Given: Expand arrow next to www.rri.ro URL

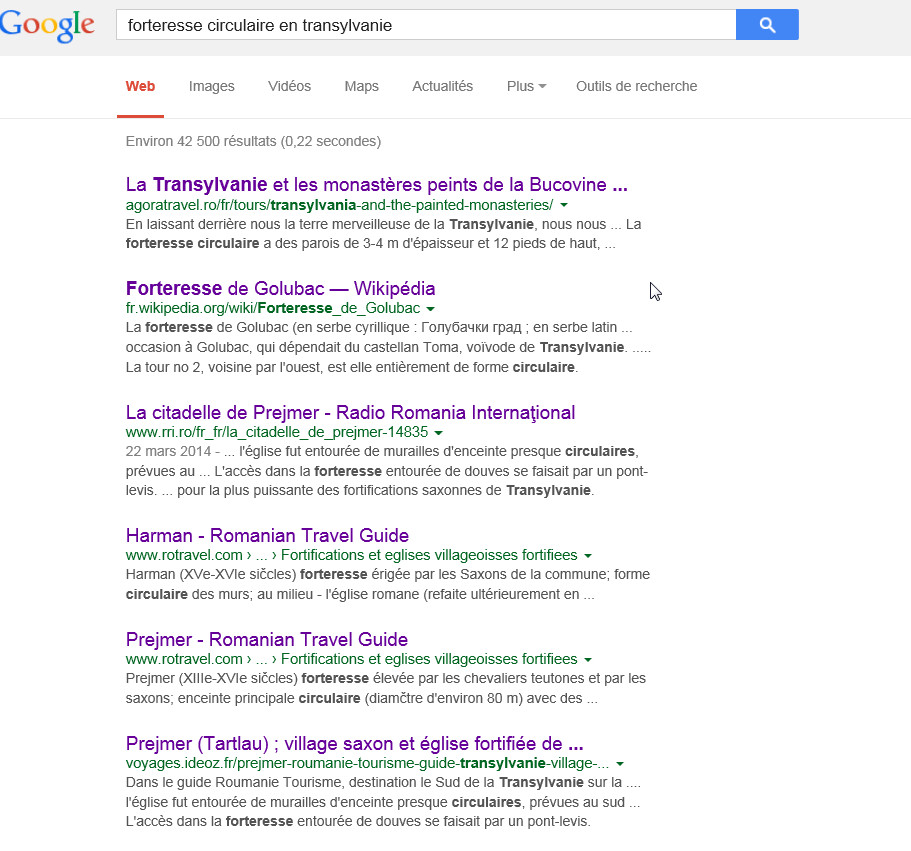Looking at the screenshot, I should pos(438,433).
